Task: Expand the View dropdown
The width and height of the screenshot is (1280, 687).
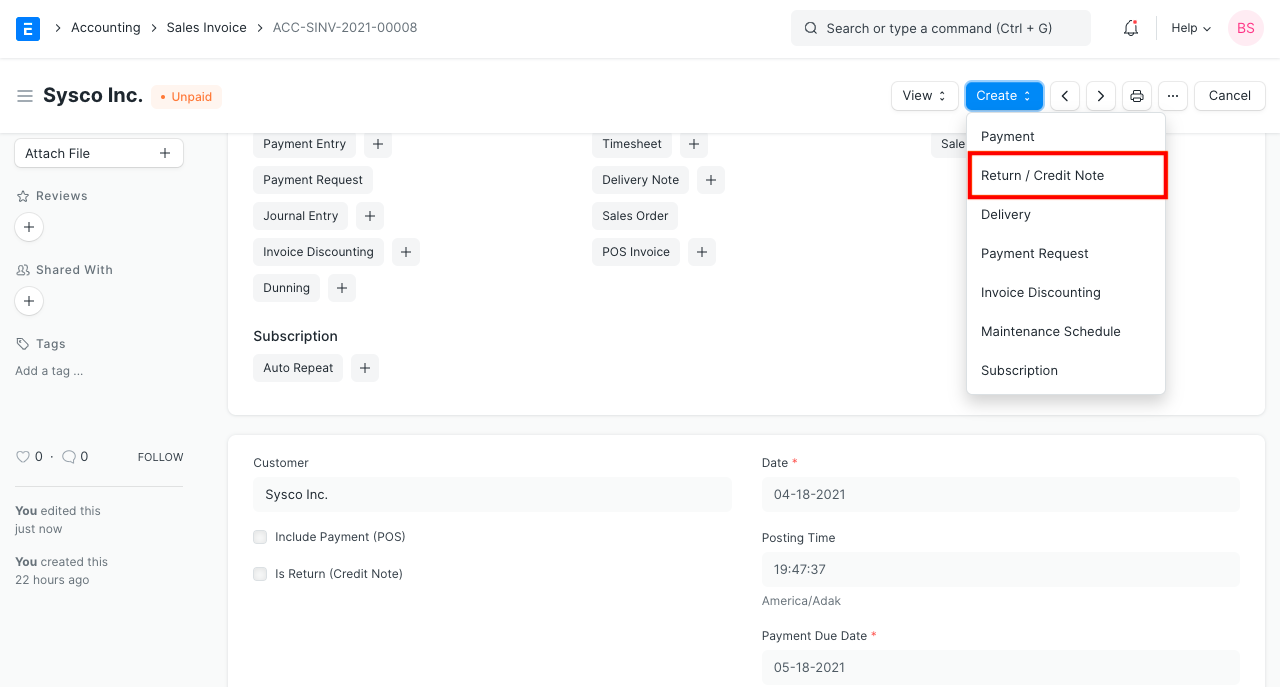Action: (924, 96)
